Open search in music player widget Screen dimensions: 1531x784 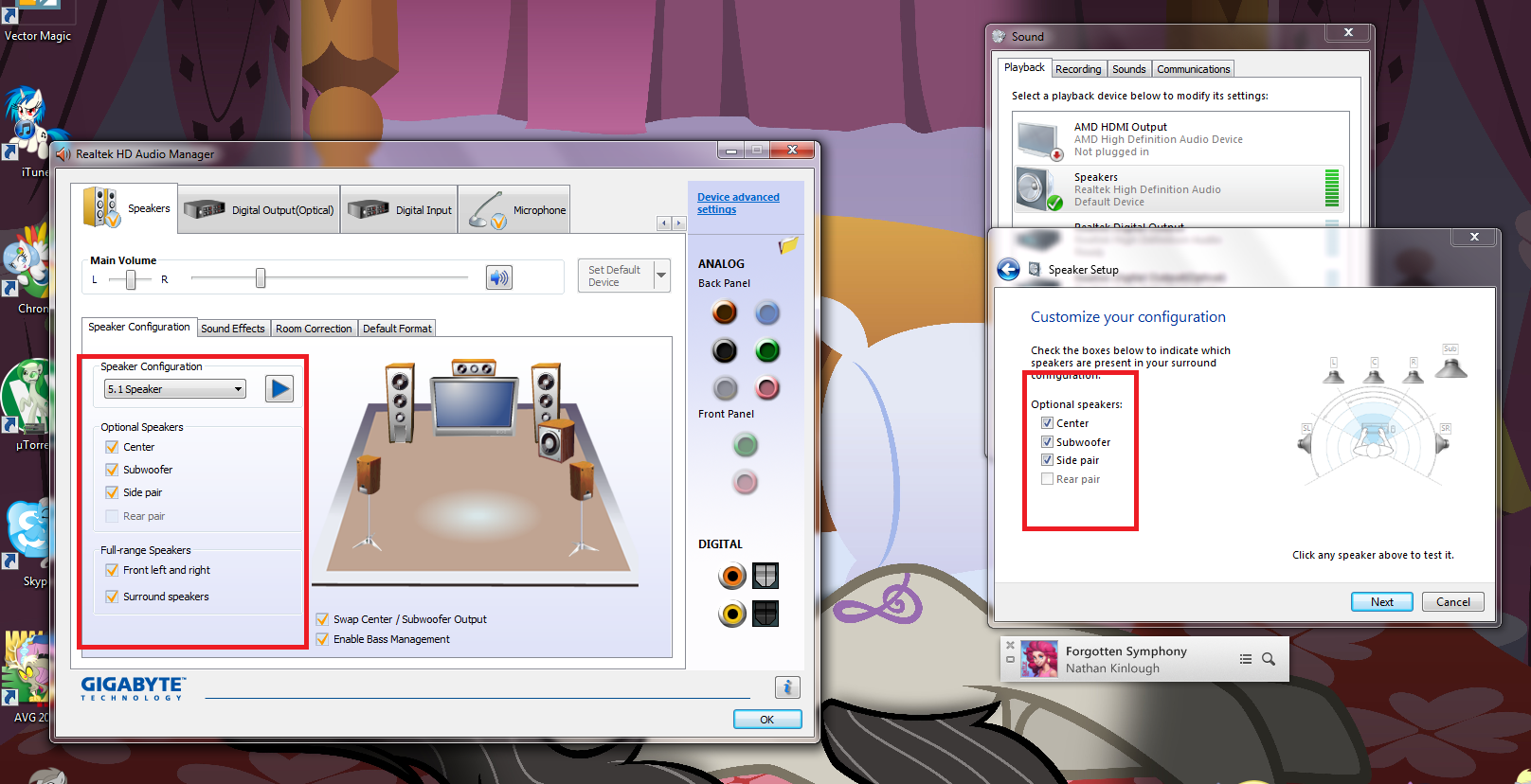[1269, 659]
